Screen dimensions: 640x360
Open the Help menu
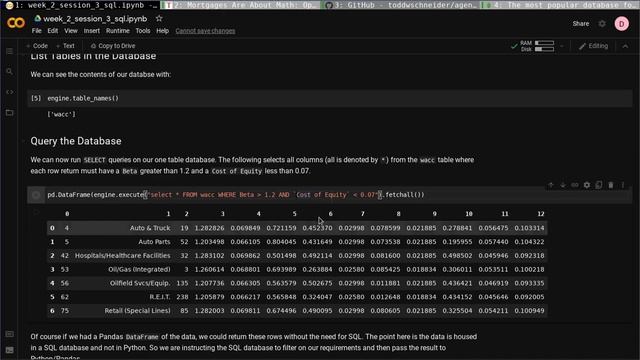pyautogui.click(x=162, y=31)
